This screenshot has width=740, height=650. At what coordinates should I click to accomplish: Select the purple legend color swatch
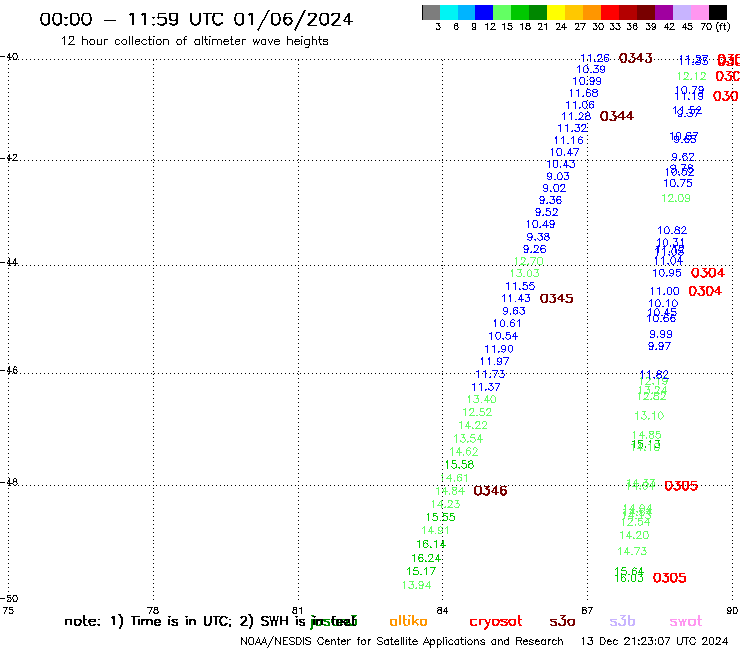point(664,12)
